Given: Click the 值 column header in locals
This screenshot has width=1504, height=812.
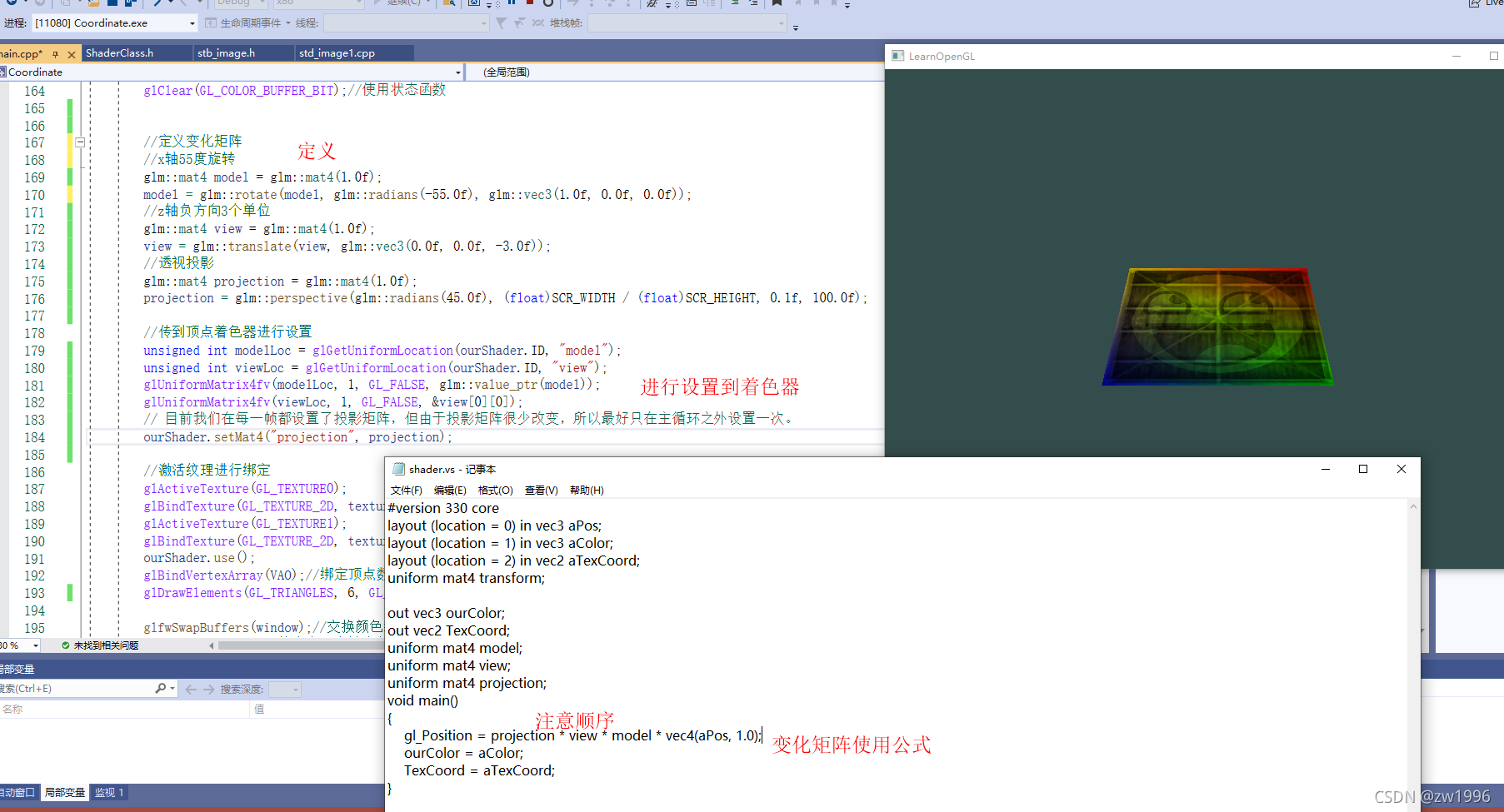Looking at the screenshot, I should tap(317, 709).
